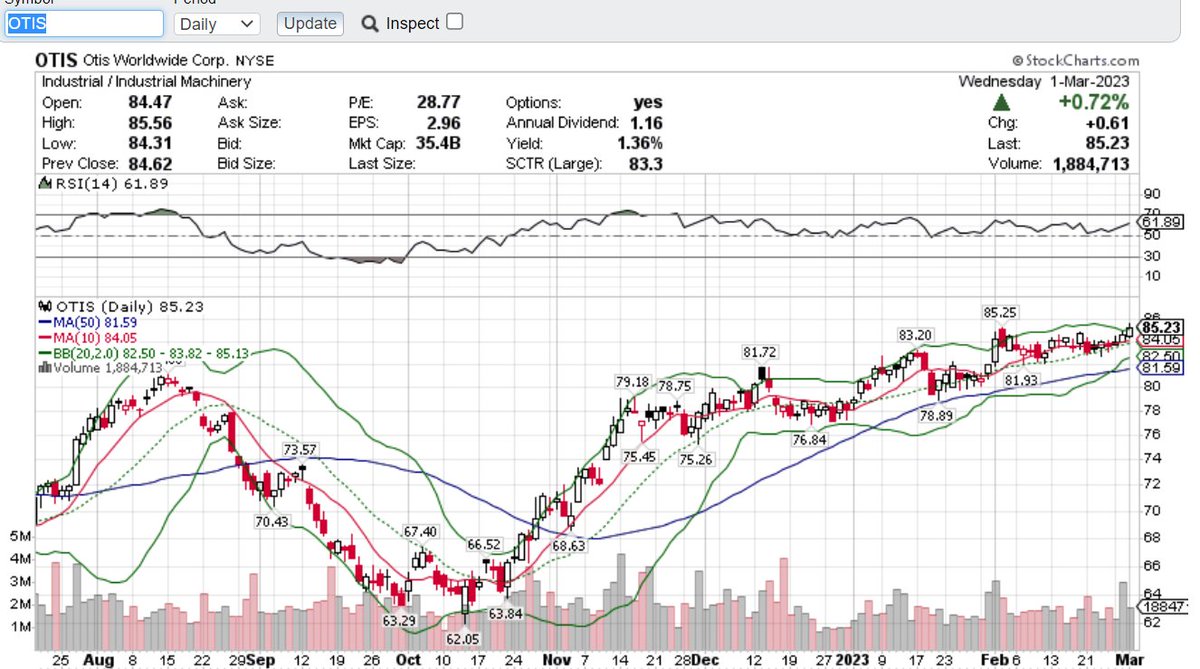Image resolution: width=1200 pixels, height=669 pixels.
Task: Click the RSI value tag 61.89 on axis
Action: point(1163,221)
